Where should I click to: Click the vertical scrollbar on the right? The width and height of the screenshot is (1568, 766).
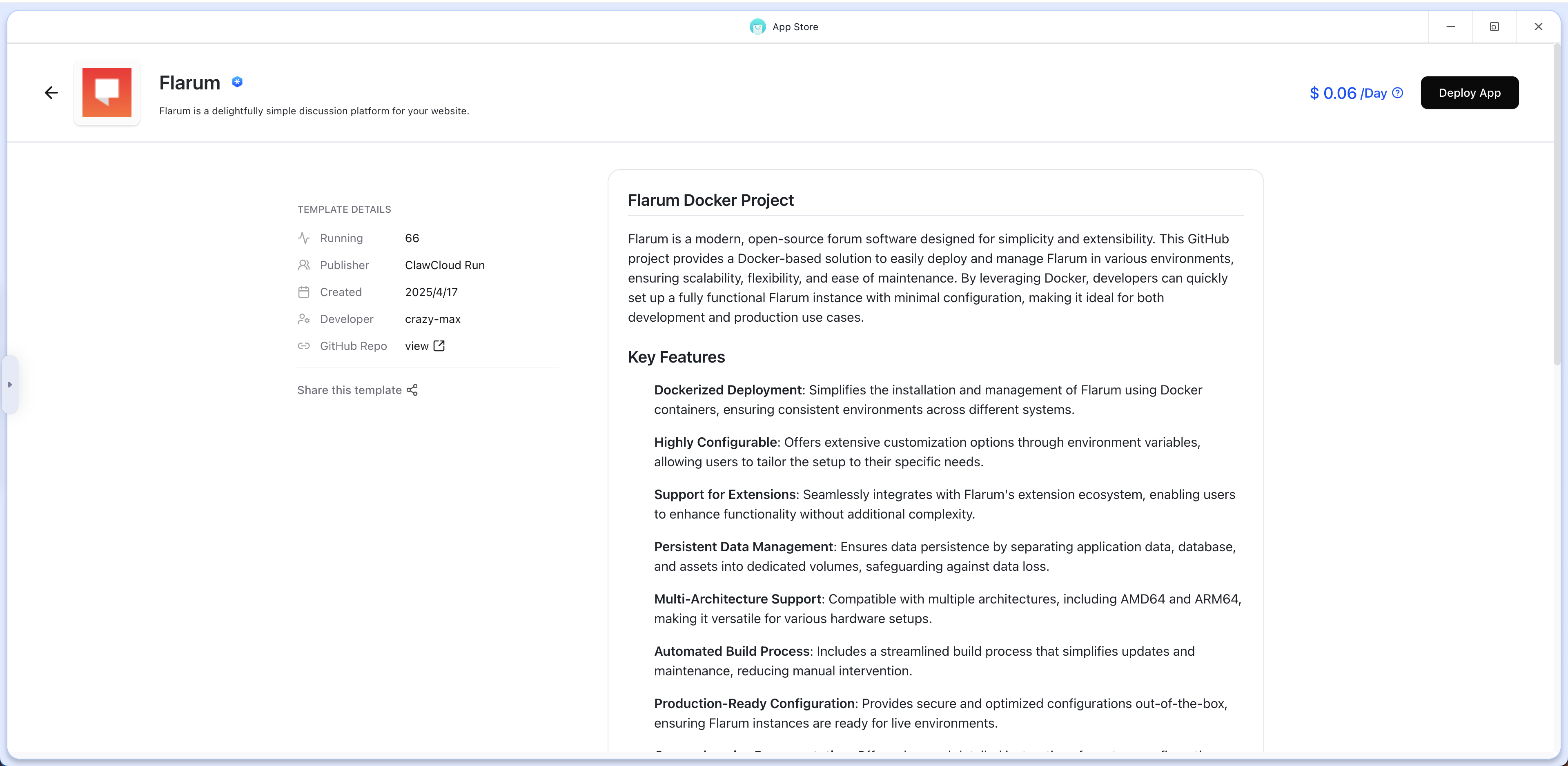tap(1557, 204)
